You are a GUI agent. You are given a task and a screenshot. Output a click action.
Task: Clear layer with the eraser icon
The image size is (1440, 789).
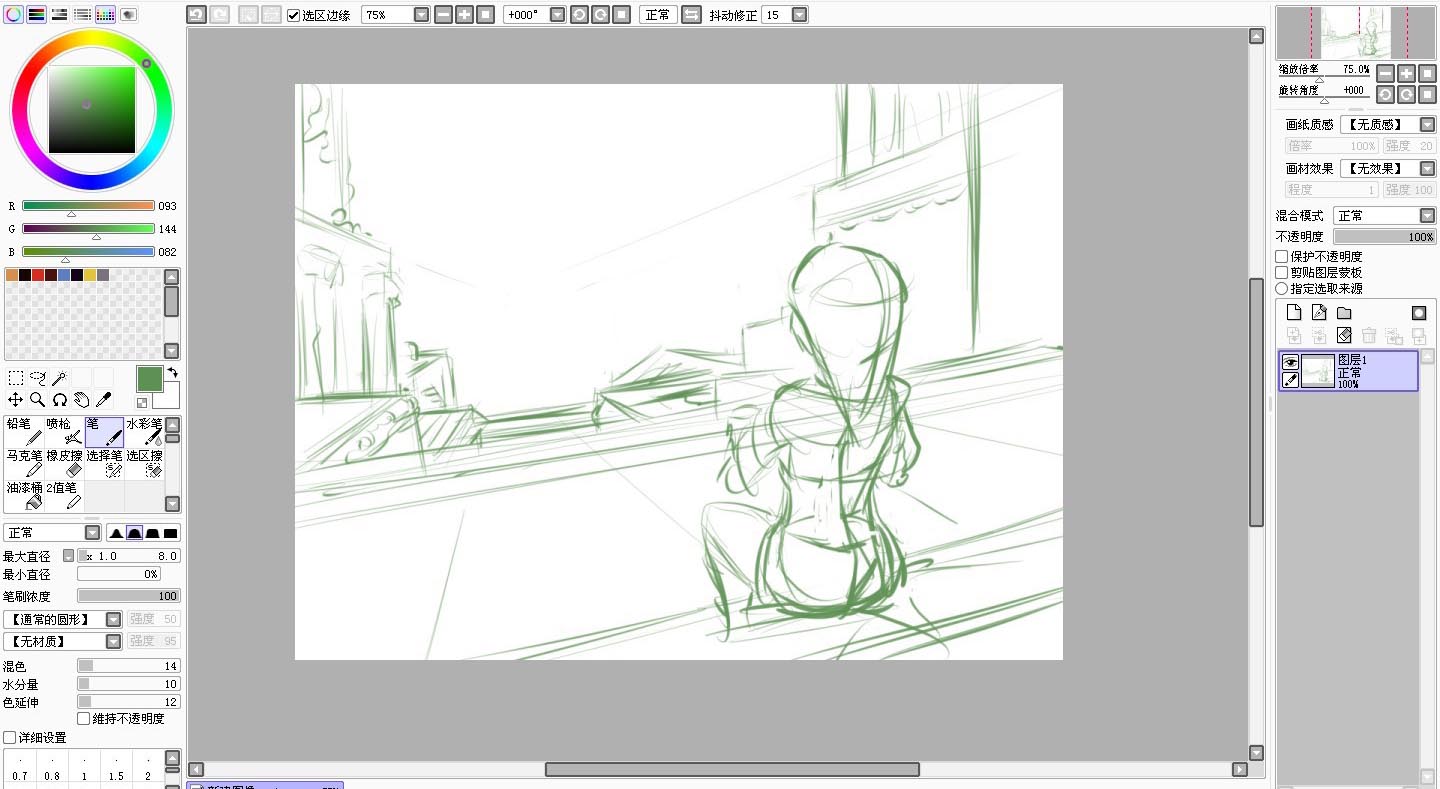click(1344, 336)
